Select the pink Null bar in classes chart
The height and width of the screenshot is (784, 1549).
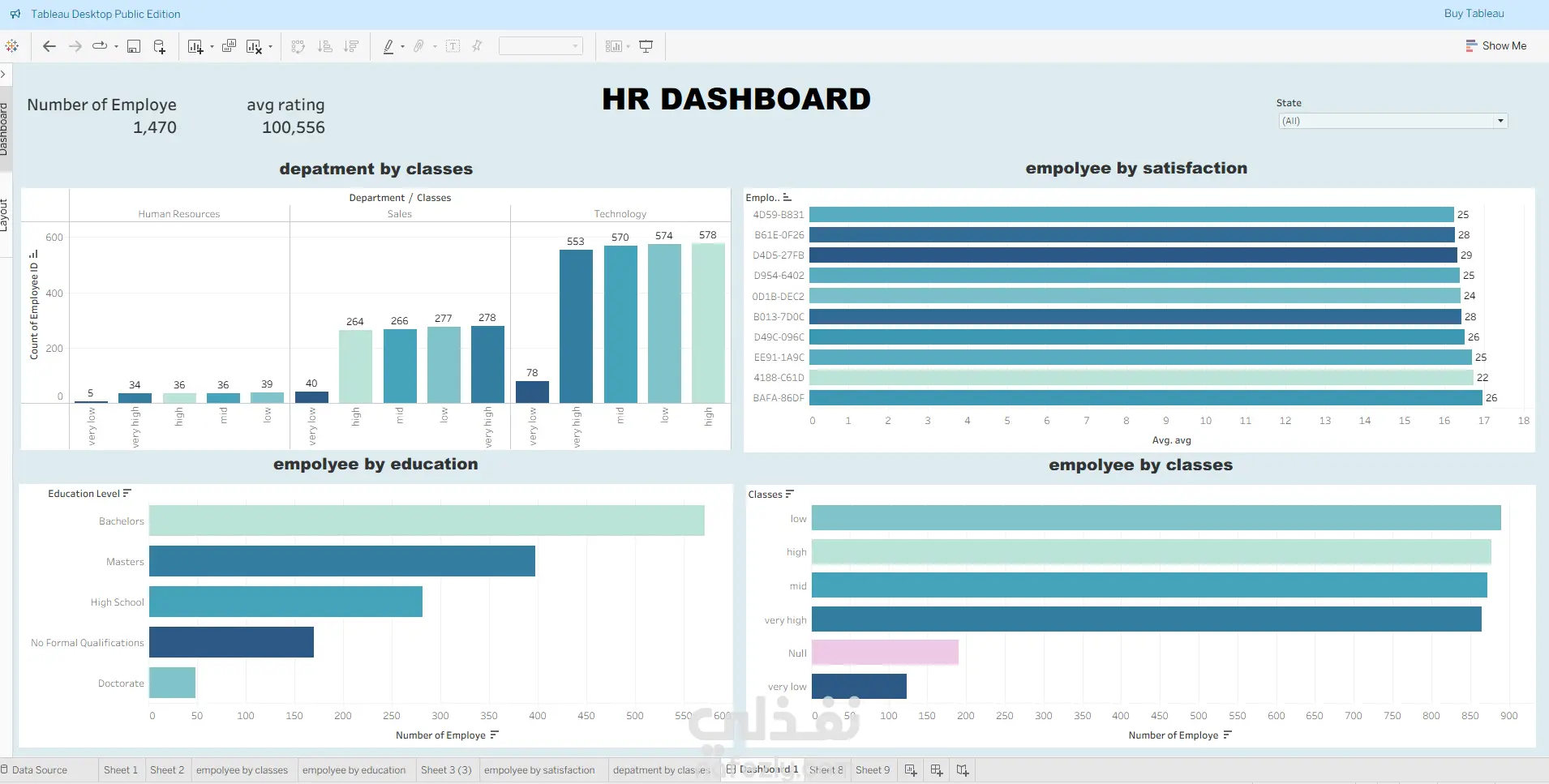click(885, 653)
